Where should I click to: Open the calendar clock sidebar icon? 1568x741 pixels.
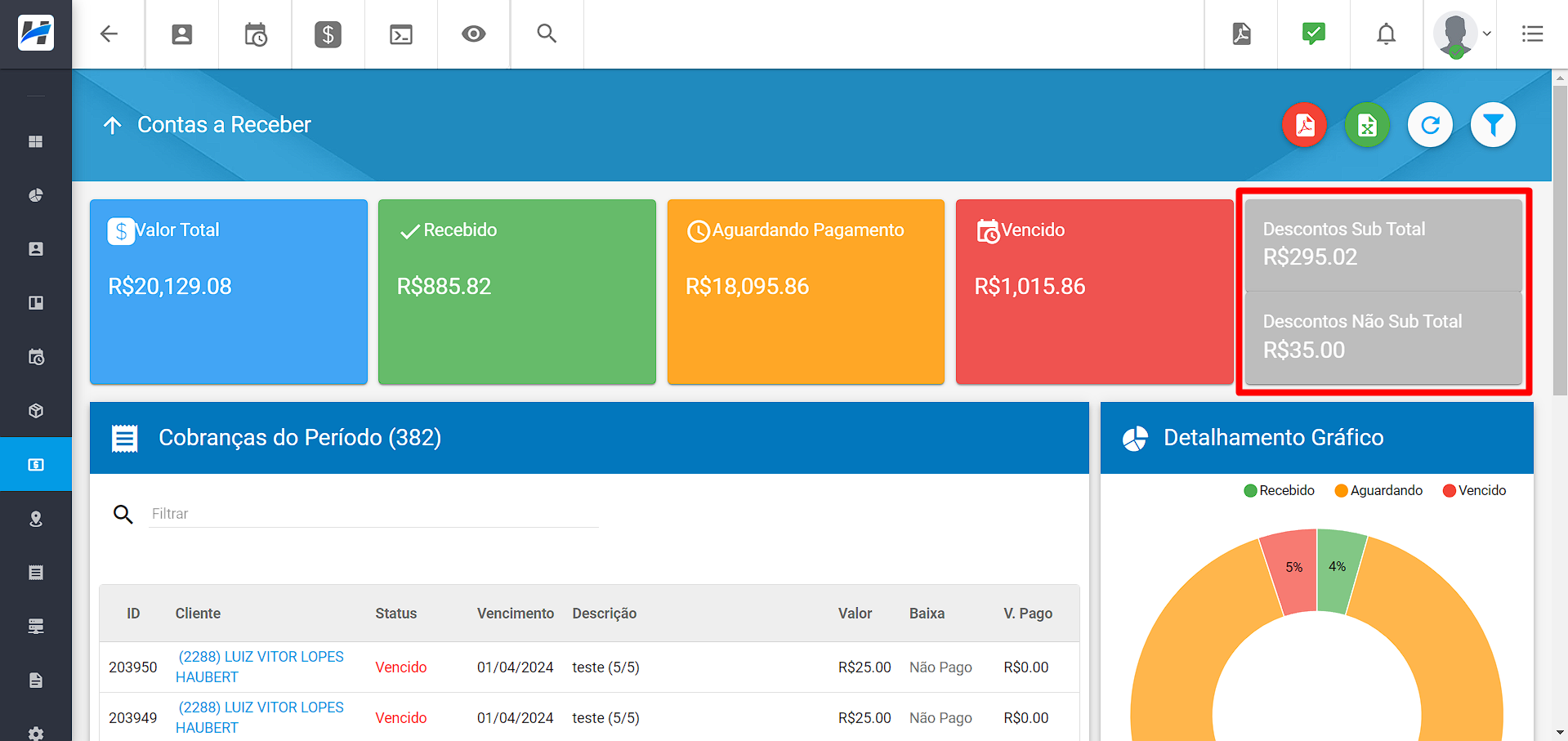tap(36, 357)
